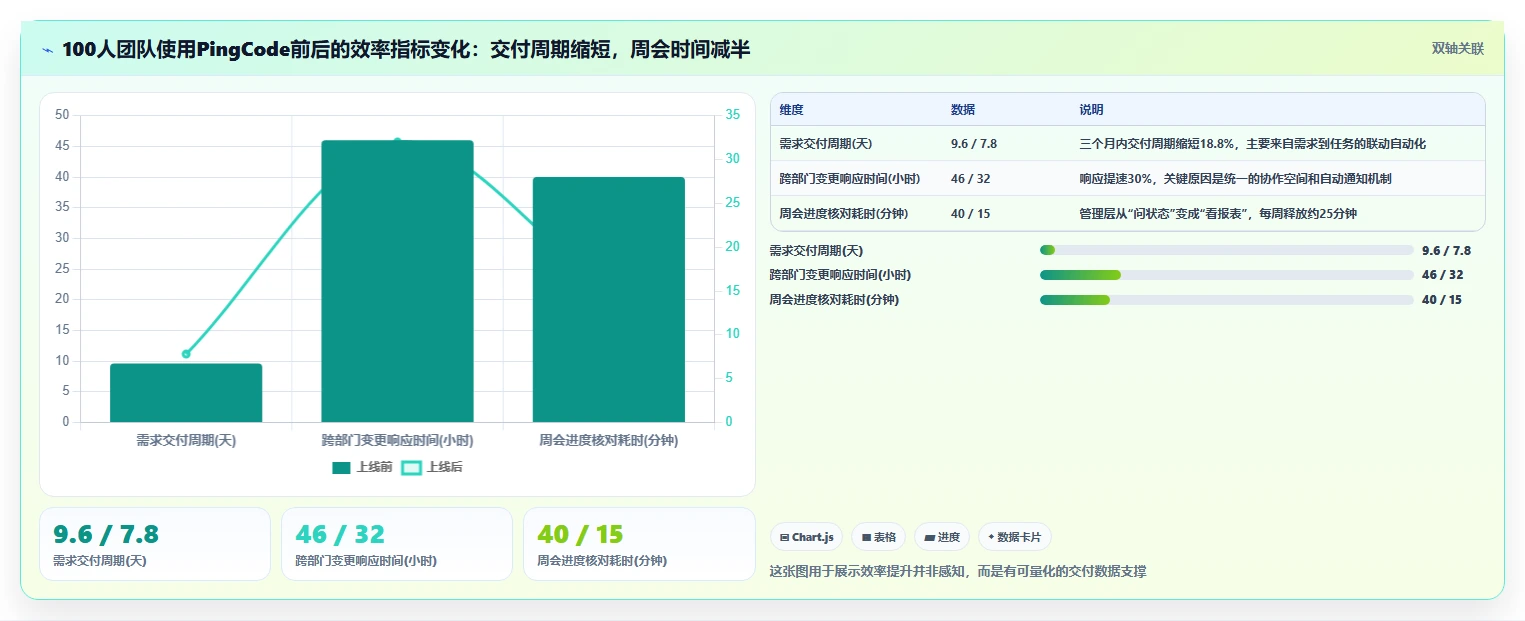Click the 双轴关联 label at top right

1457,49
